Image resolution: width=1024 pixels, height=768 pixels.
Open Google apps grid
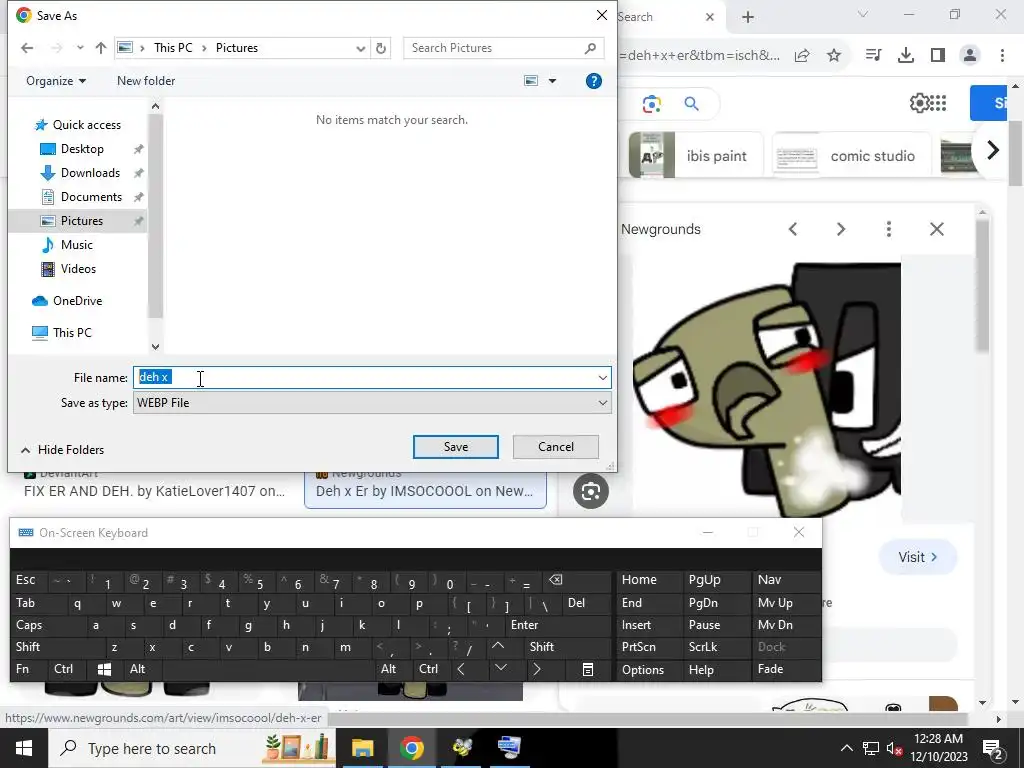point(938,103)
